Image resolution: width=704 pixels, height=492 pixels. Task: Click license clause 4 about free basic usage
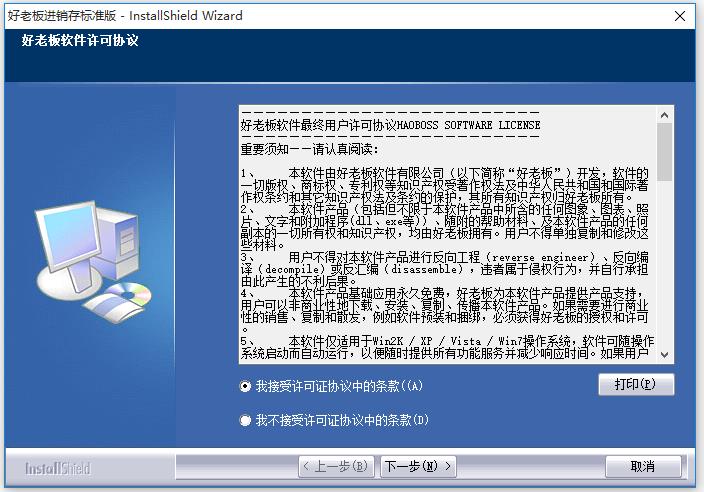pos(444,311)
